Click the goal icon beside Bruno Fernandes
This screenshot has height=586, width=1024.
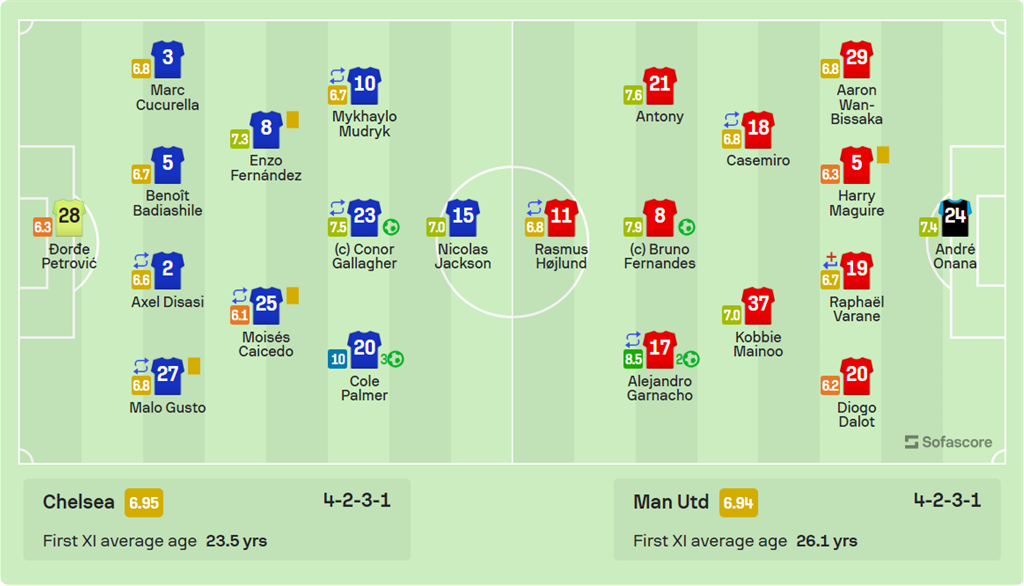pyautogui.click(x=687, y=227)
